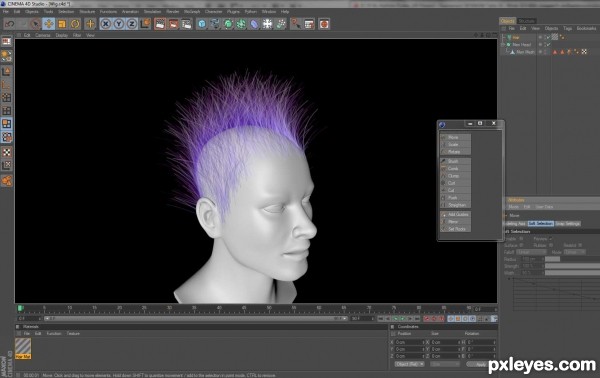Open the light objects icon
600x378 pixels.
coord(281,24)
